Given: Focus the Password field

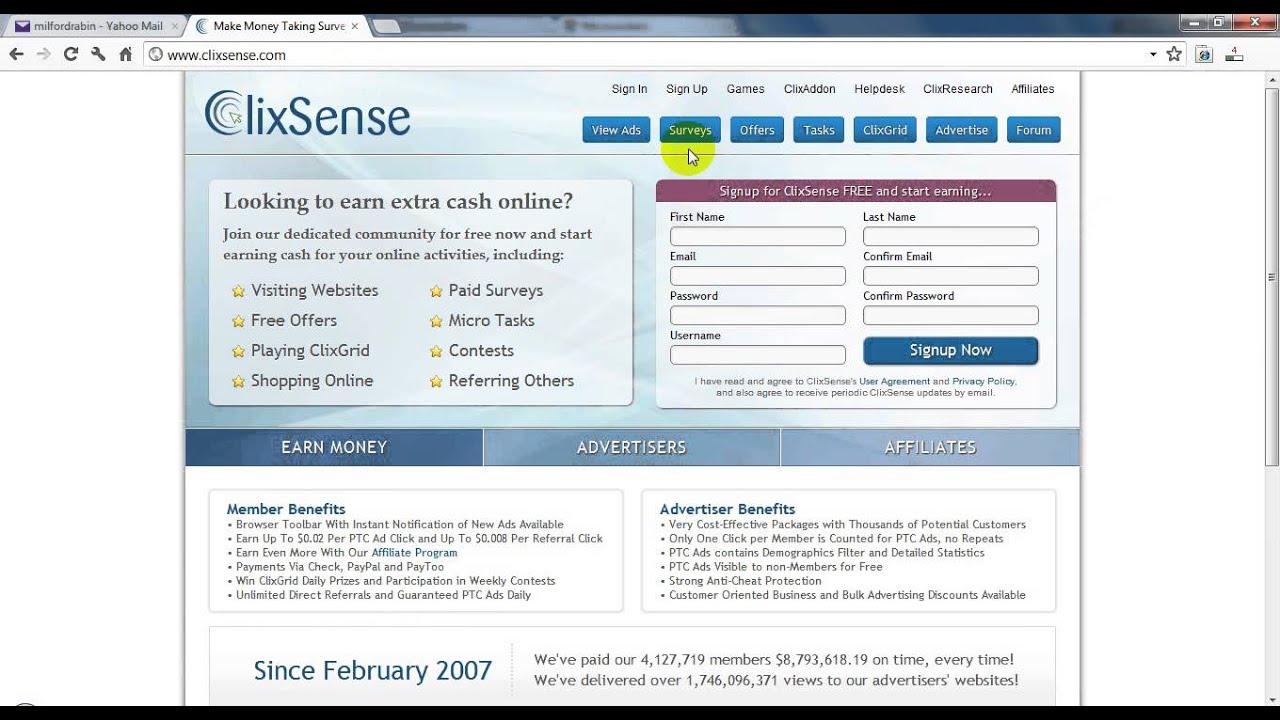Looking at the screenshot, I should [758, 316].
